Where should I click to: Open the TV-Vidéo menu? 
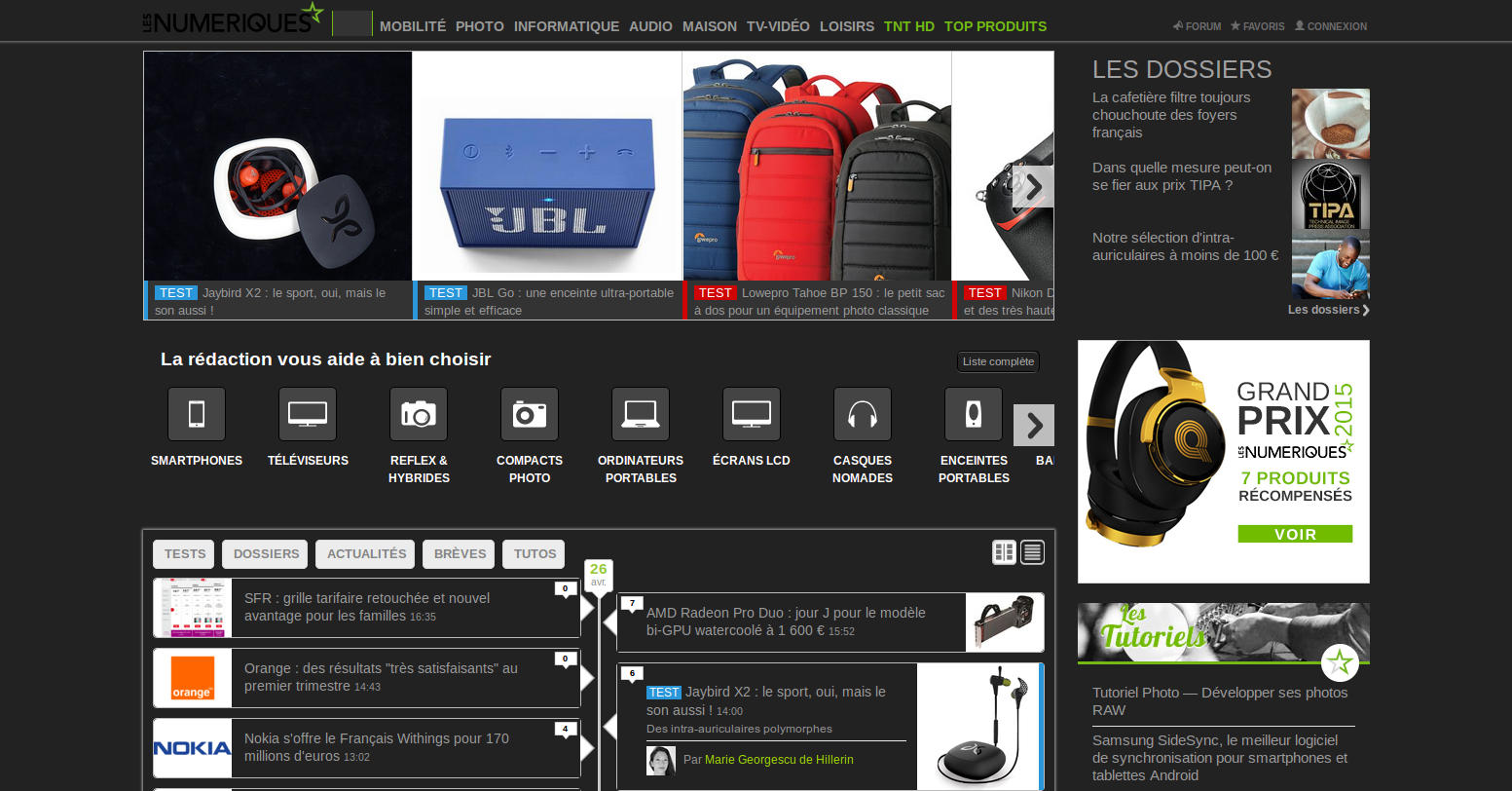point(778,26)
